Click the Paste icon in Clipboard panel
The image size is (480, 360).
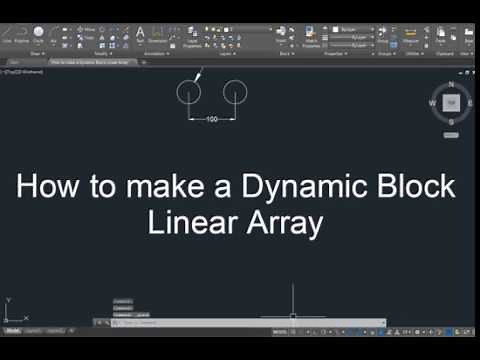pos(441,35)
